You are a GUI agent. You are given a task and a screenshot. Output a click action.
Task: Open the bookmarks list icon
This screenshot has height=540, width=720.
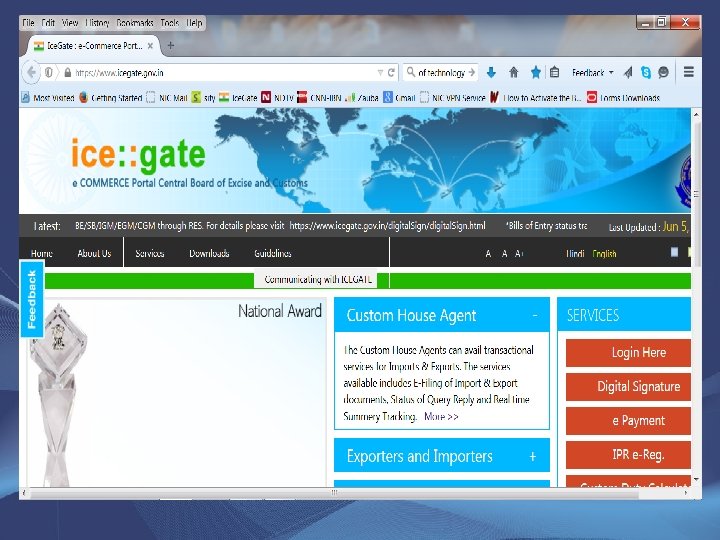pyautogui.click(x=554, y=73)
